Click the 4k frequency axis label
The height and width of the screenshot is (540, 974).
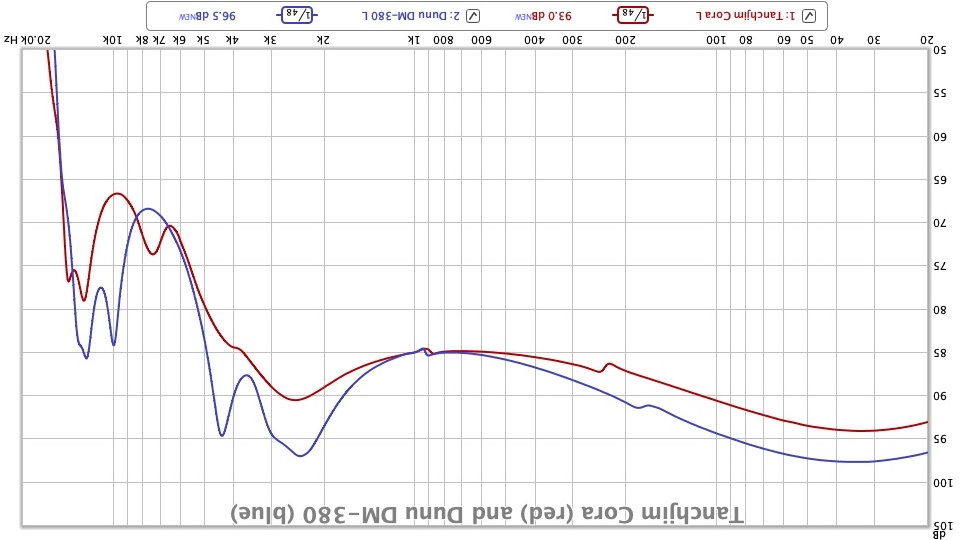click(232, 40)
